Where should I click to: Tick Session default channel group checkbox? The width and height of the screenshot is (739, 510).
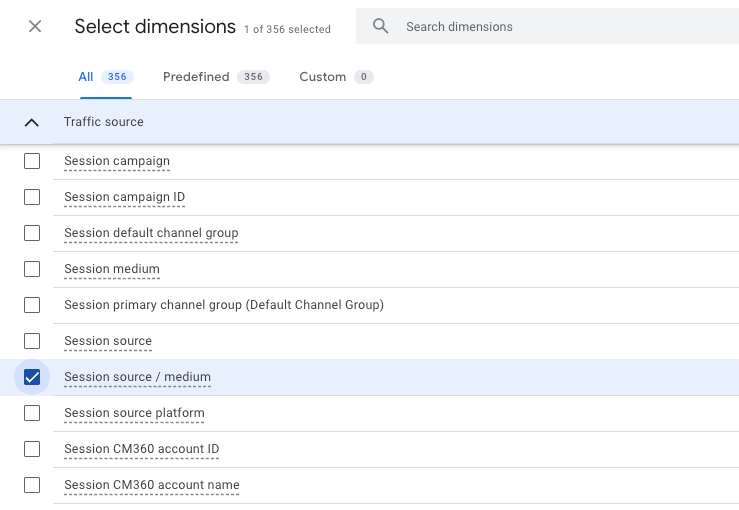(x=32, y=233)
